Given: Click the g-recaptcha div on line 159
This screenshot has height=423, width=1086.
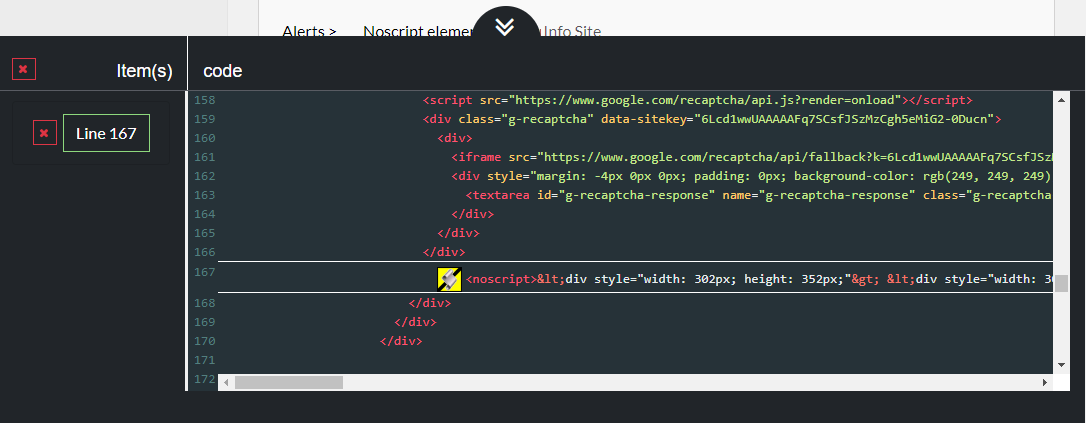Looking at the screenshot, I should pos(712,118).
